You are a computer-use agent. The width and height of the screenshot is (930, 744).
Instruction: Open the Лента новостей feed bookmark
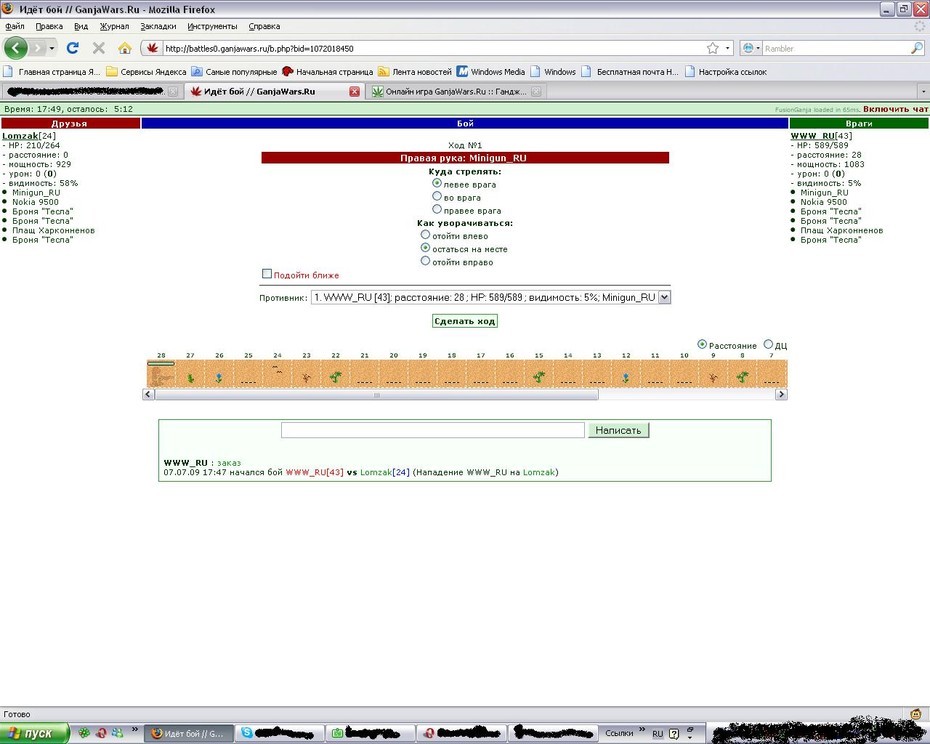click(x=415, y=72)
